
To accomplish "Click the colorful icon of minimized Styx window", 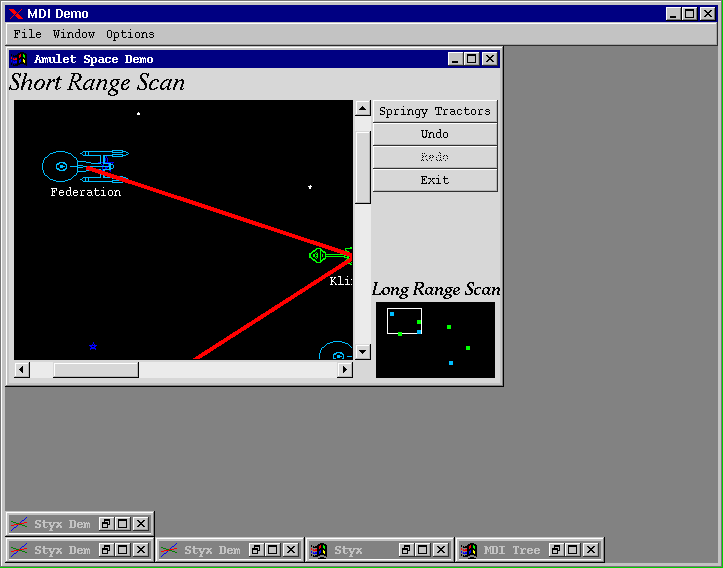I will (x=319, y=550).
